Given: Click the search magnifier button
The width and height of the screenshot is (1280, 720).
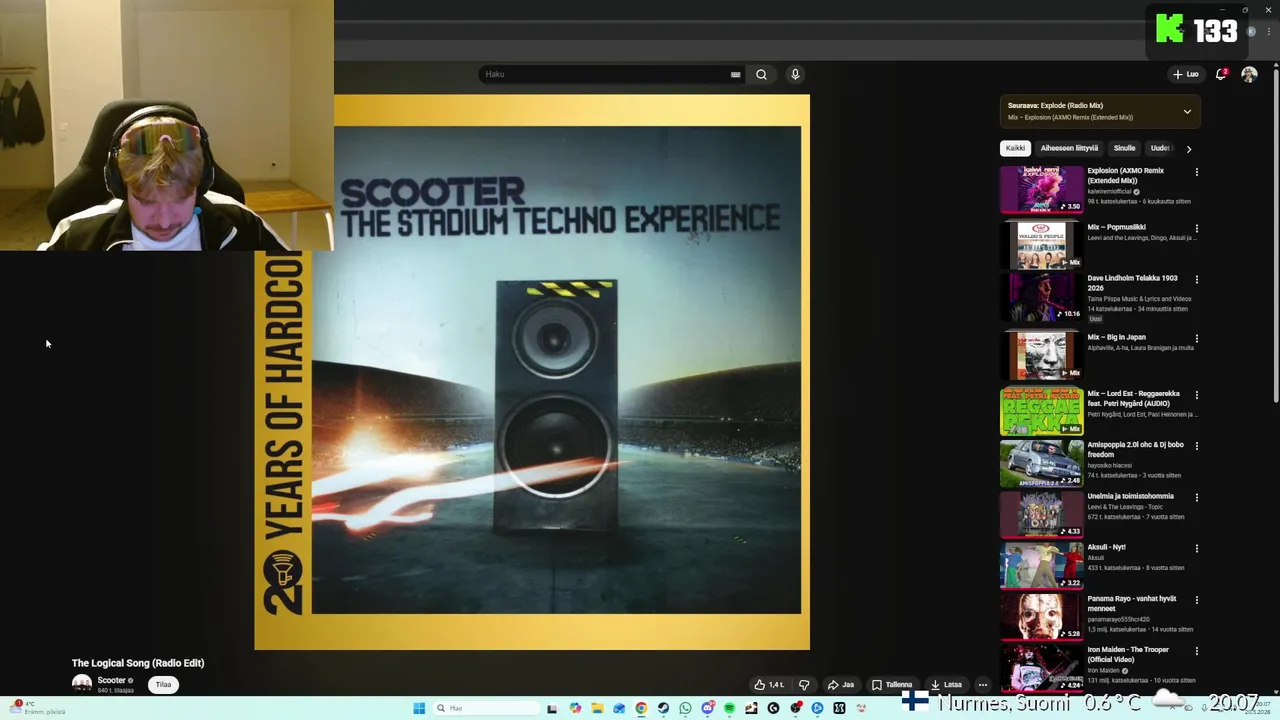Looking at the screenshot, I should (x=761, y=74).
